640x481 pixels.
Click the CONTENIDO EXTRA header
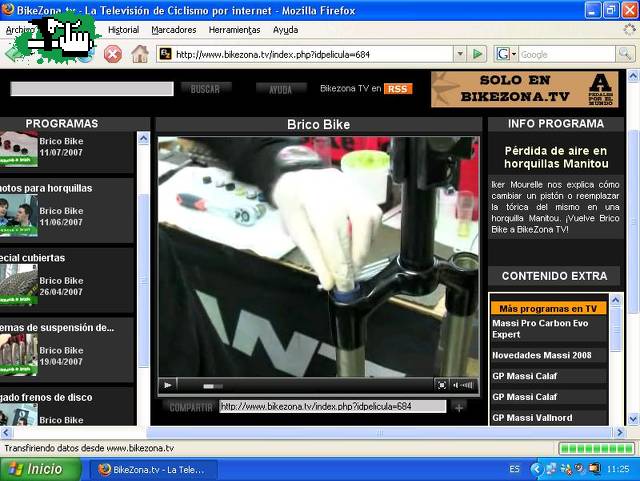(x=554, y=276)
